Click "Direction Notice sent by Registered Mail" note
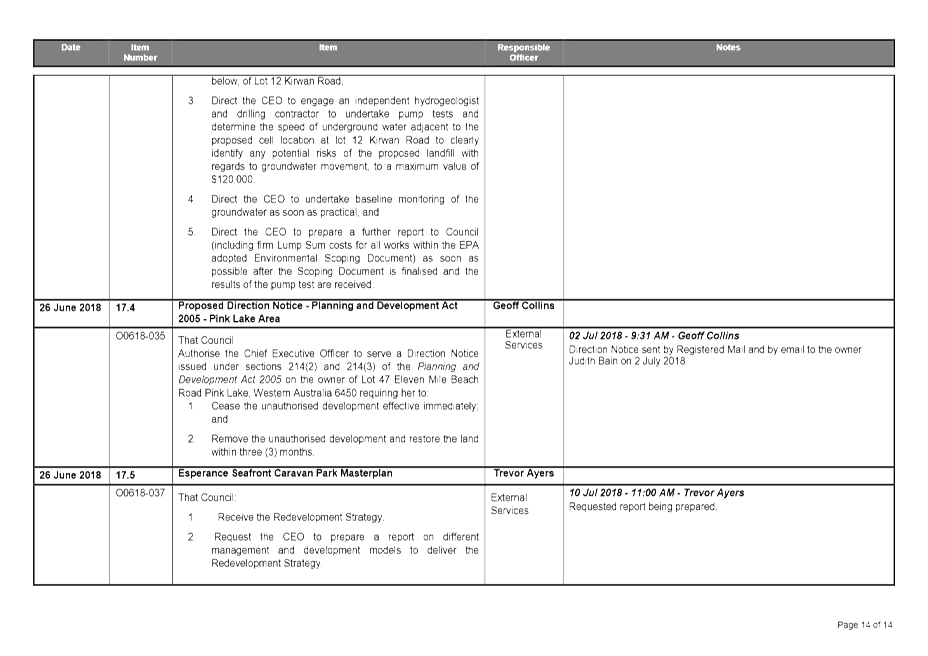Viewport: 928px width, 656px height. pos(715,355)
